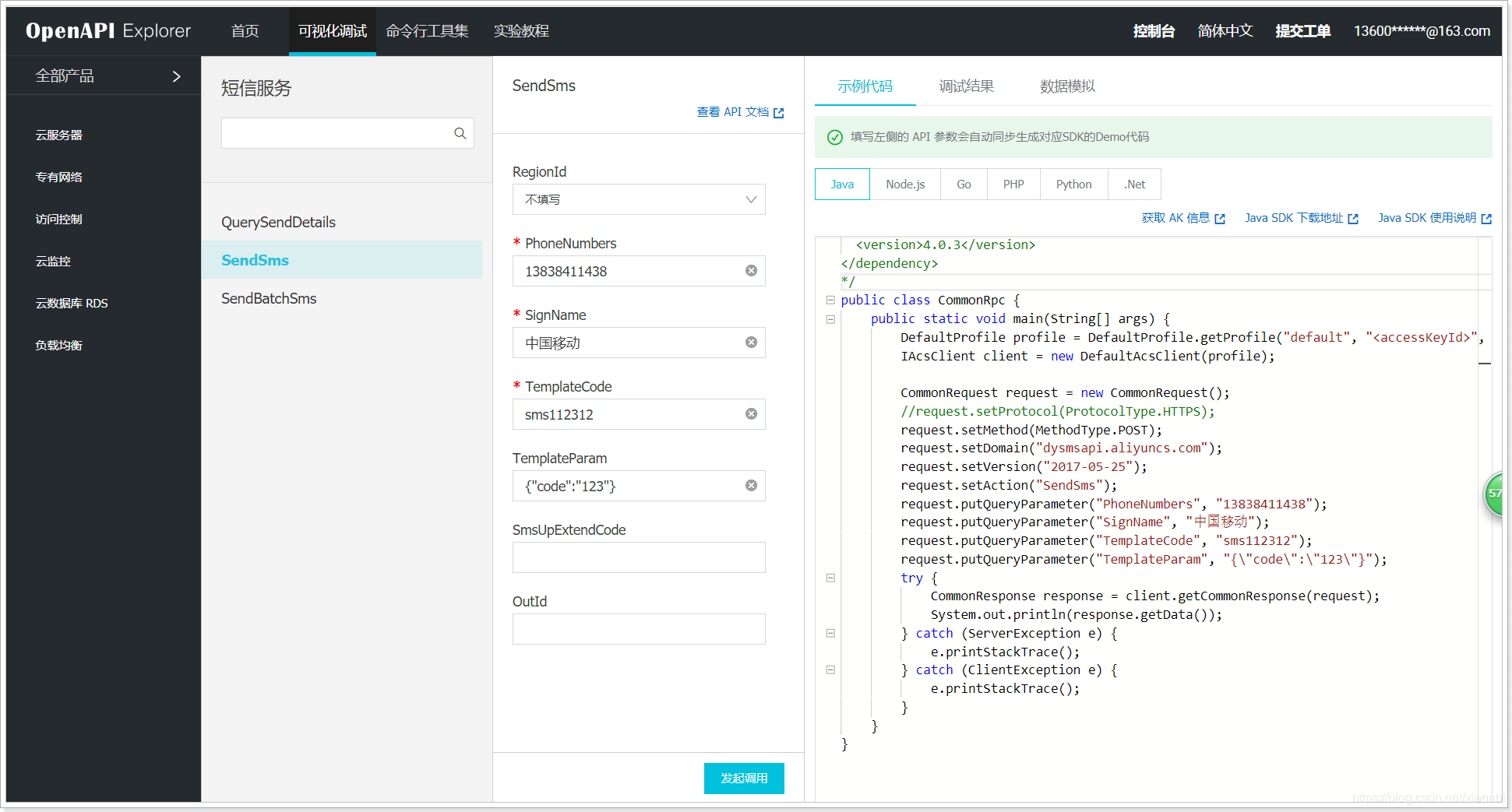The image size is (1512, 812).
Task: Open the 查看 API 文档 link
Action: (x=732, y=112)
